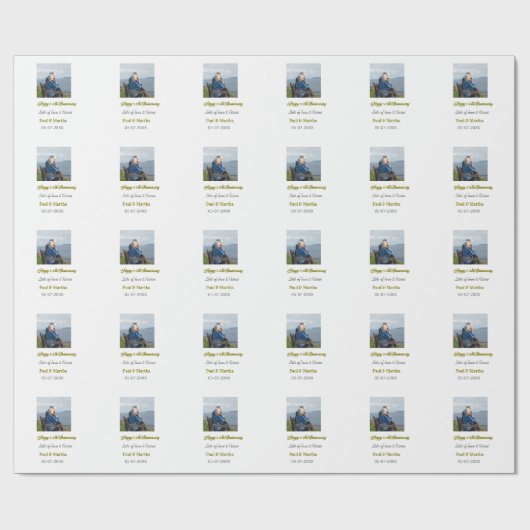530x530 pixels.
Task: Click 'Happy Anniversary' text in third row, third tile
Action: click(223, 271)
